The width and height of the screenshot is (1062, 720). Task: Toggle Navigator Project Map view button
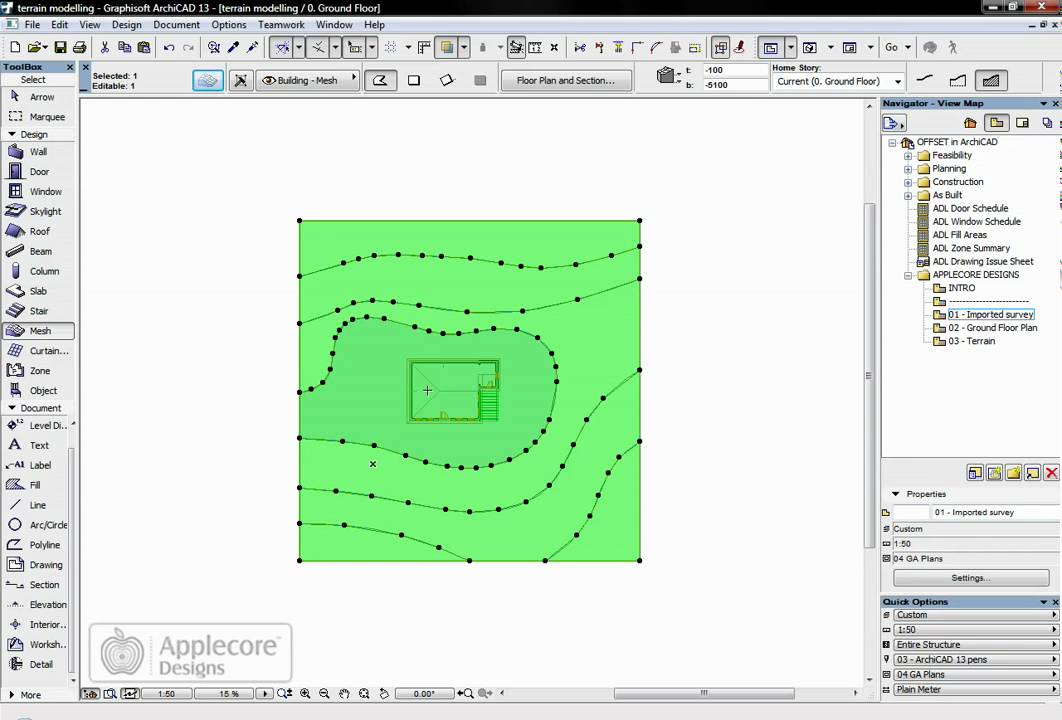coord(970,123)
